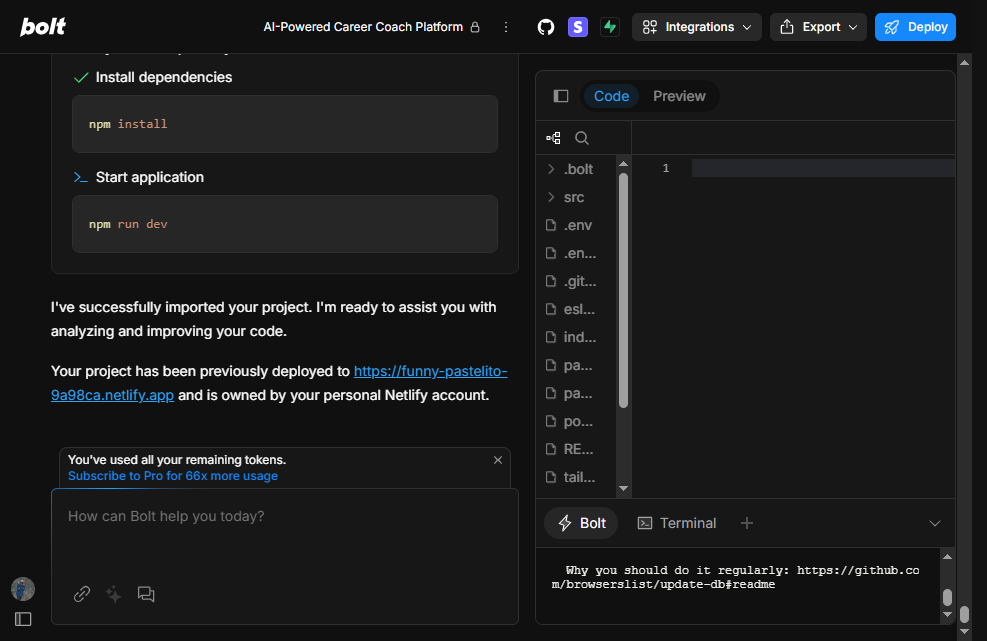Image resolution: width=987 pixels, height=641 pixels.
Task: Click the enhance prompt sparkle icon
Action: (114, 594)
